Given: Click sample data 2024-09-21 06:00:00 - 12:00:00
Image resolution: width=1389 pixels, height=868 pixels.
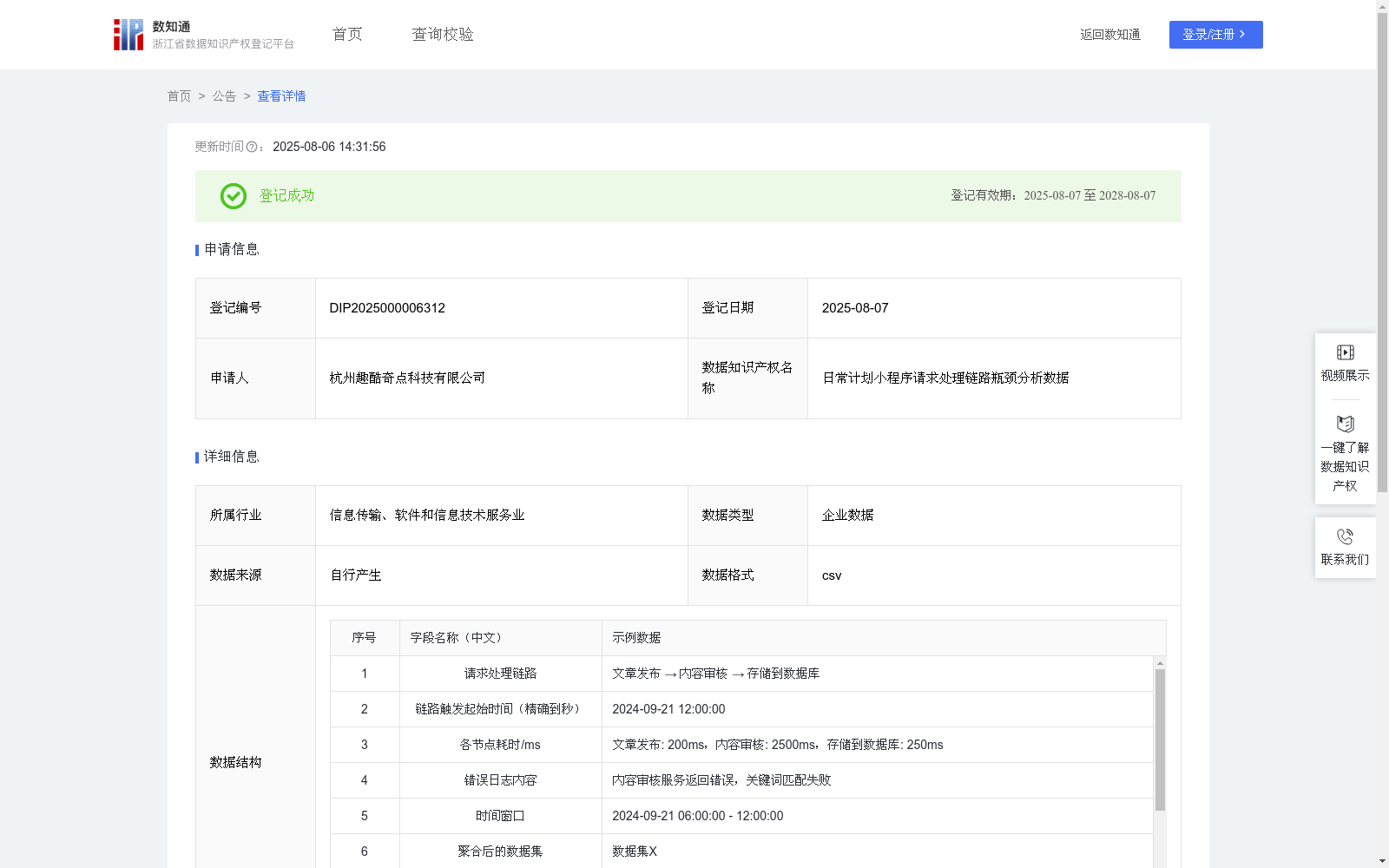Looking at the screenshot, I should [698, 816].
